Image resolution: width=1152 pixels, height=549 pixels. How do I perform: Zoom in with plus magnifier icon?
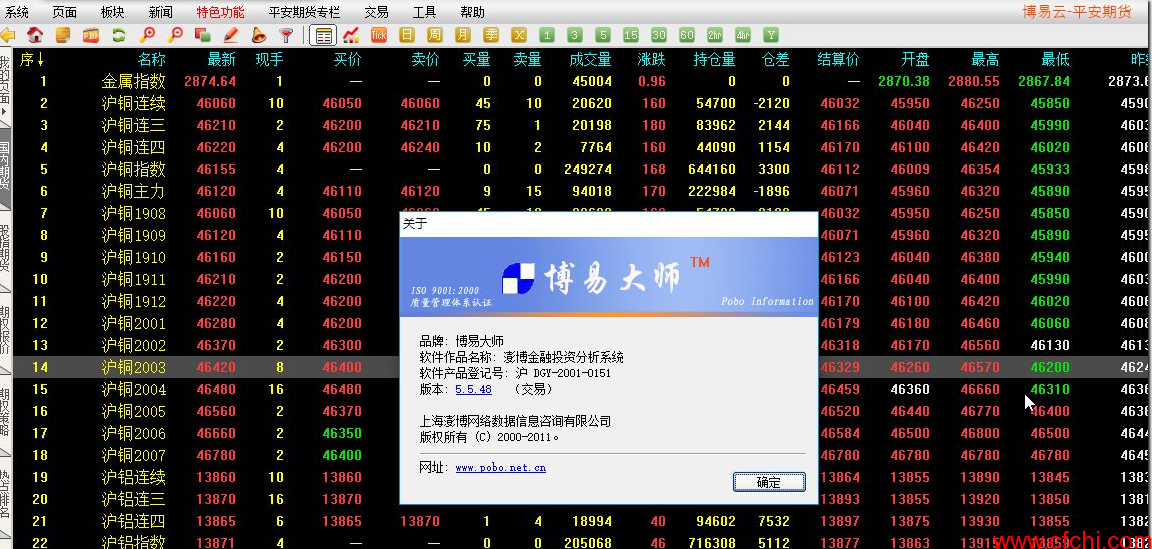pos(148,35)
